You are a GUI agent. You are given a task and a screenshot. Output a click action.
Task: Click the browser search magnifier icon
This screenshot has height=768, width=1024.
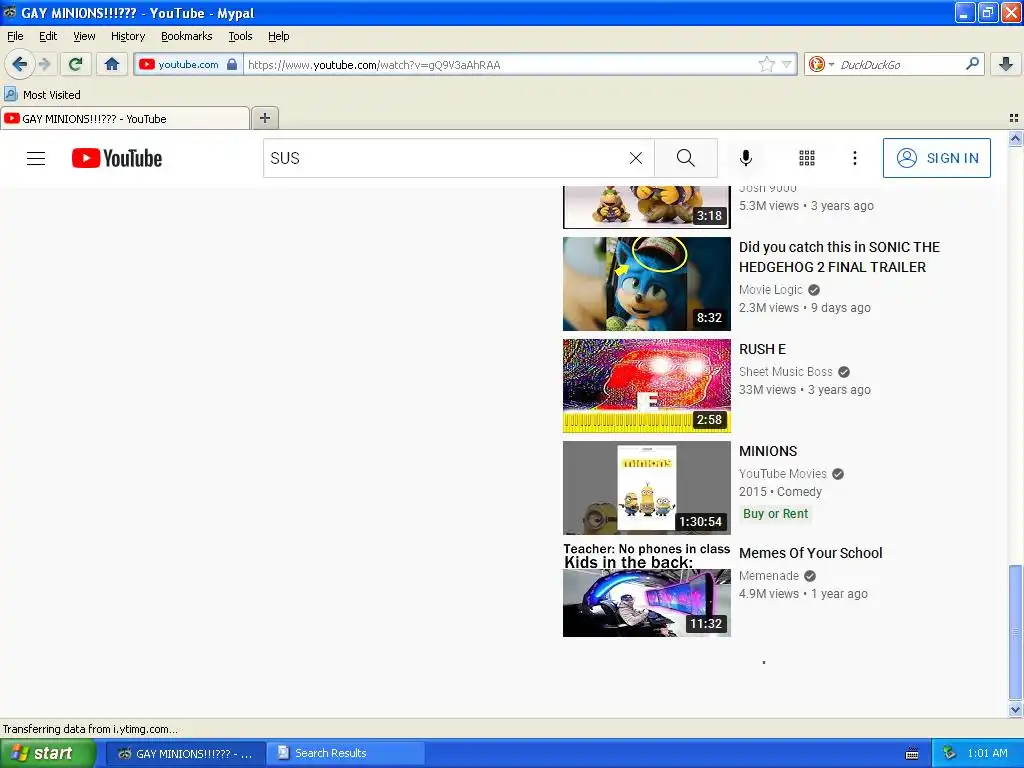tap(972, 64)
